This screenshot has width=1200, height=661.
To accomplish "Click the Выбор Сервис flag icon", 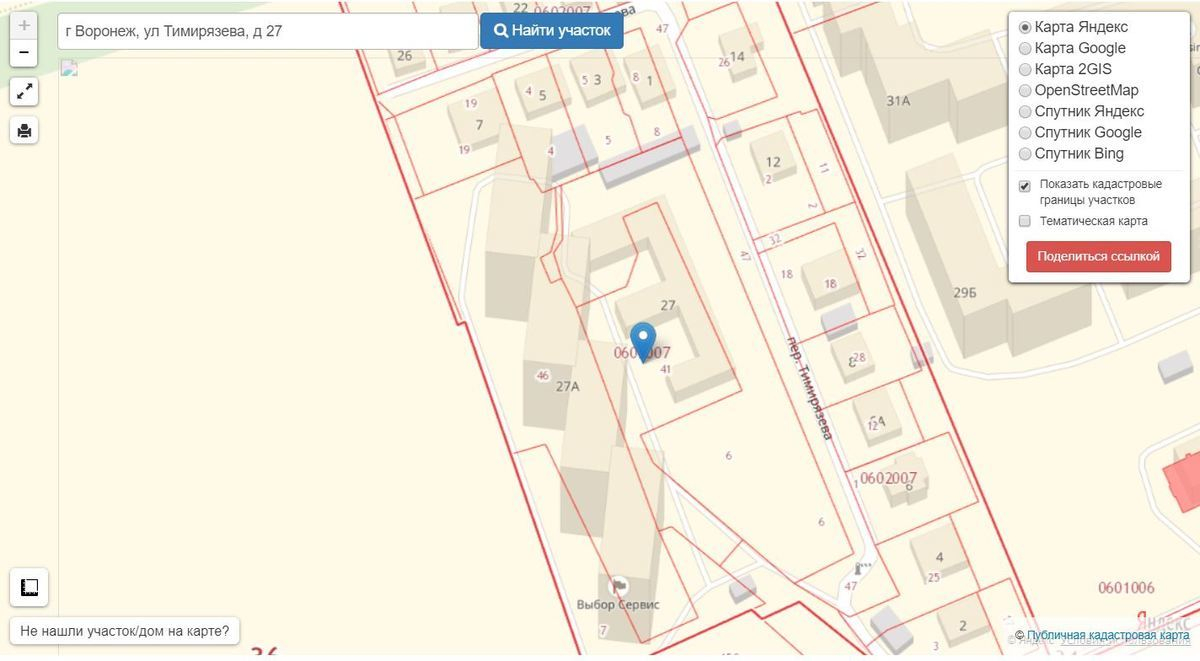I will click(619, 586).
